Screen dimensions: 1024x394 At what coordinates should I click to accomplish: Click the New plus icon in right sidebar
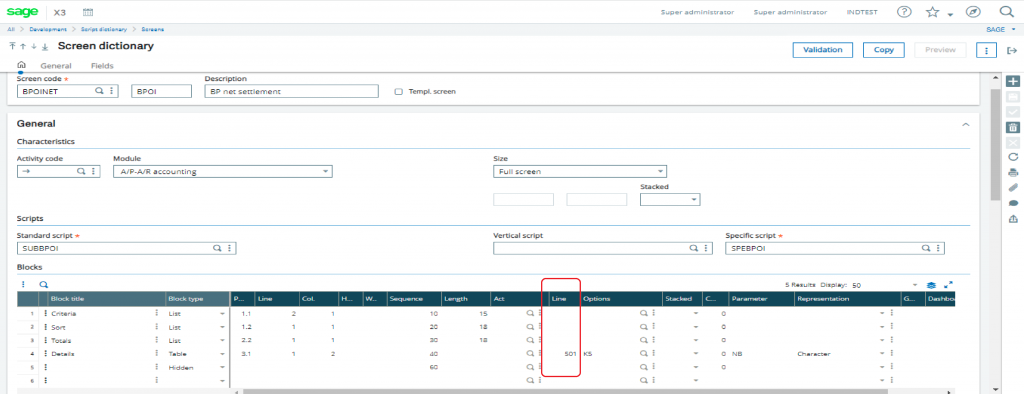coord(1013,82)
